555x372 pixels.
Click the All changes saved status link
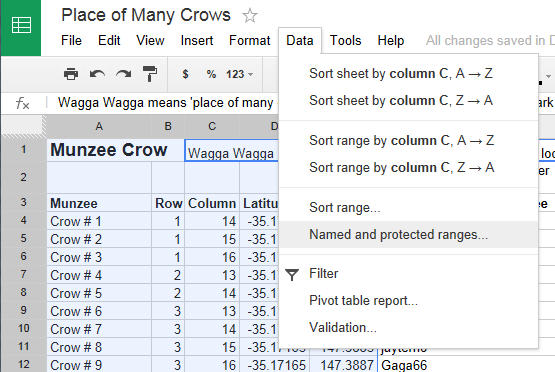click(x=490, y=40)
